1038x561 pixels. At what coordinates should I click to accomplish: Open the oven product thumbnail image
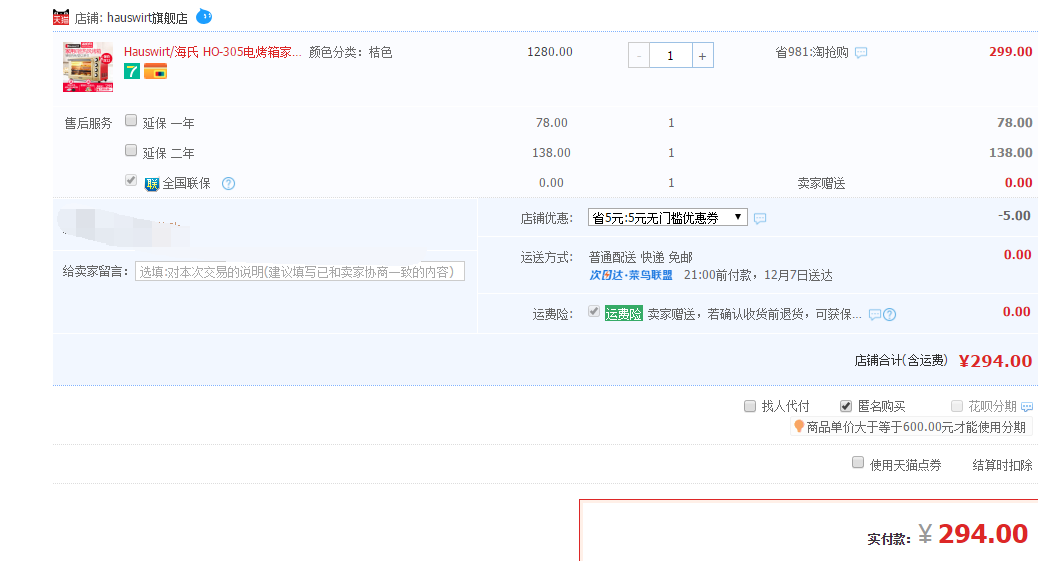coord(88,67)
